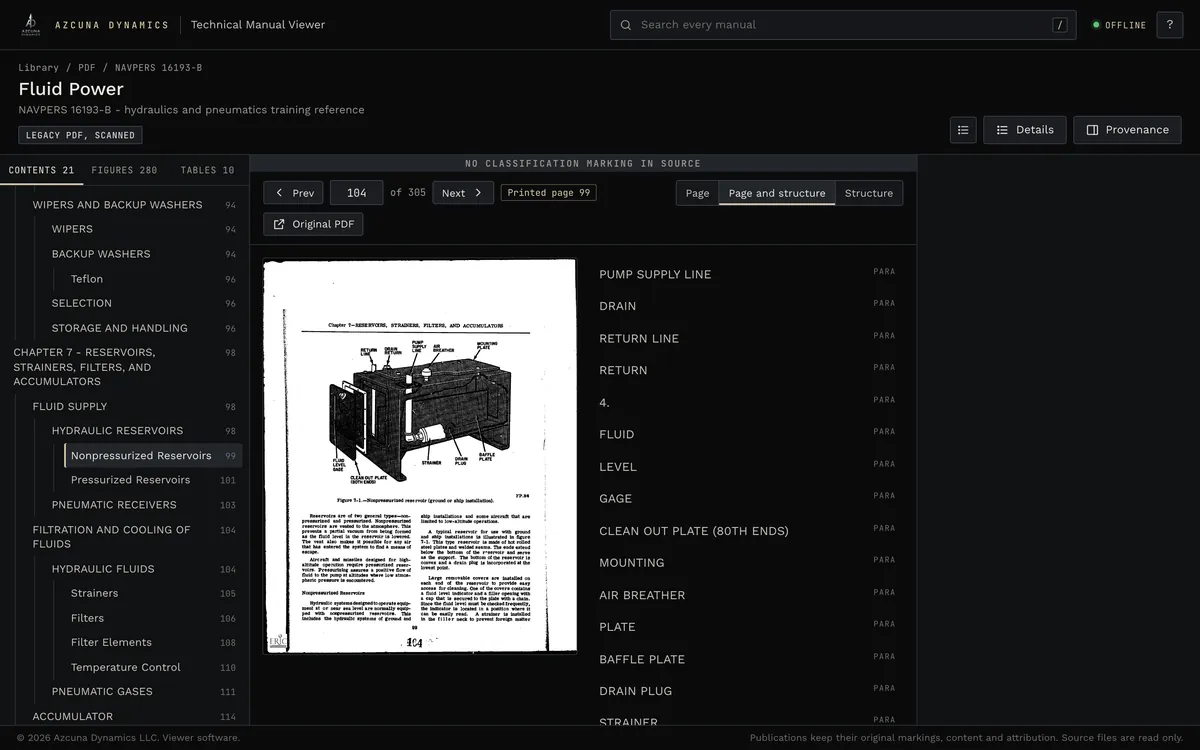Click the OFFLINE status indicator
Screen dimensions: 1200x750
tap(1119, 25)
